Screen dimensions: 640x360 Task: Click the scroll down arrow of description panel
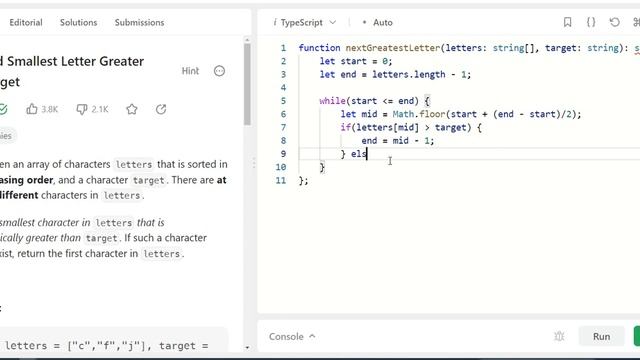[x=247, y=347]
